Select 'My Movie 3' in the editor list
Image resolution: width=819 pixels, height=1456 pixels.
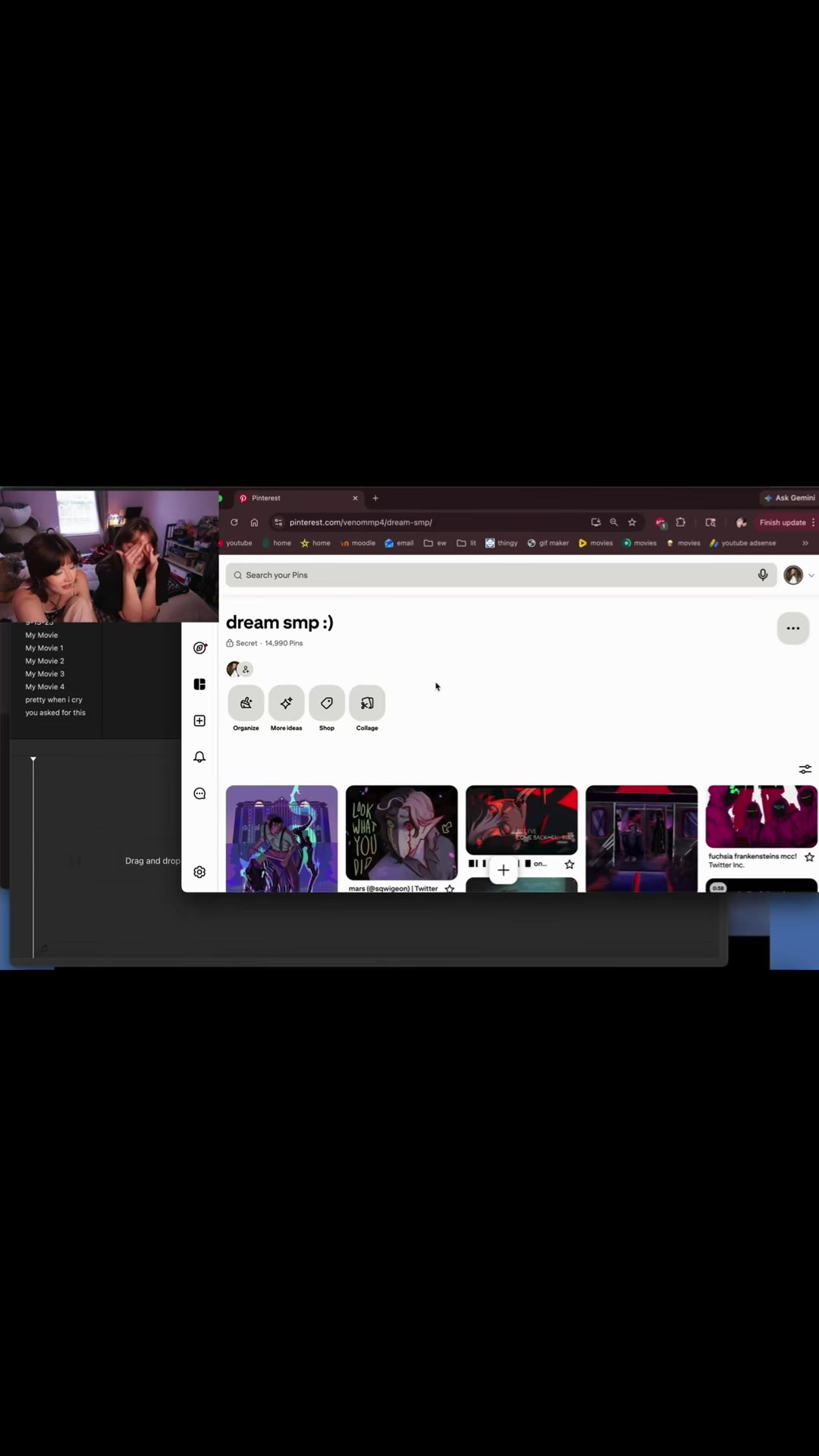click(45, 674)
